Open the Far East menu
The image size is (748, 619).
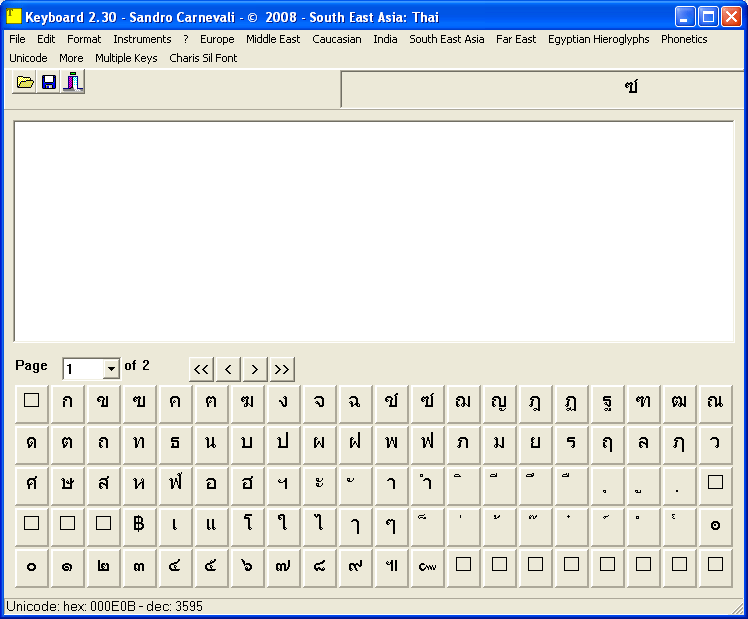(516, 39)
